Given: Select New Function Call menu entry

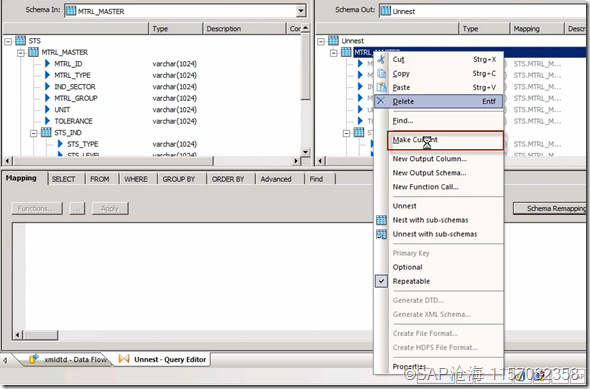Looking at the screenshot, I should click(x=426, y=187).
